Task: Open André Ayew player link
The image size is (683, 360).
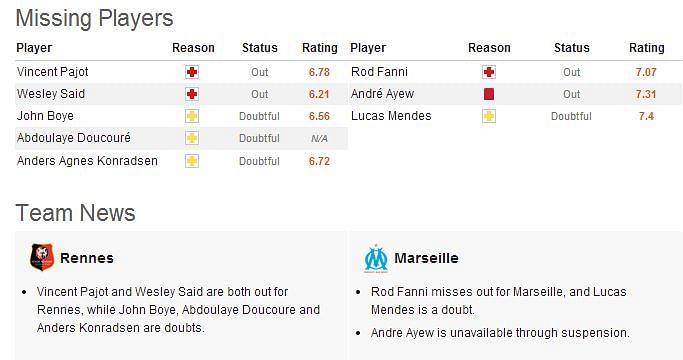Action: point(382,94)
